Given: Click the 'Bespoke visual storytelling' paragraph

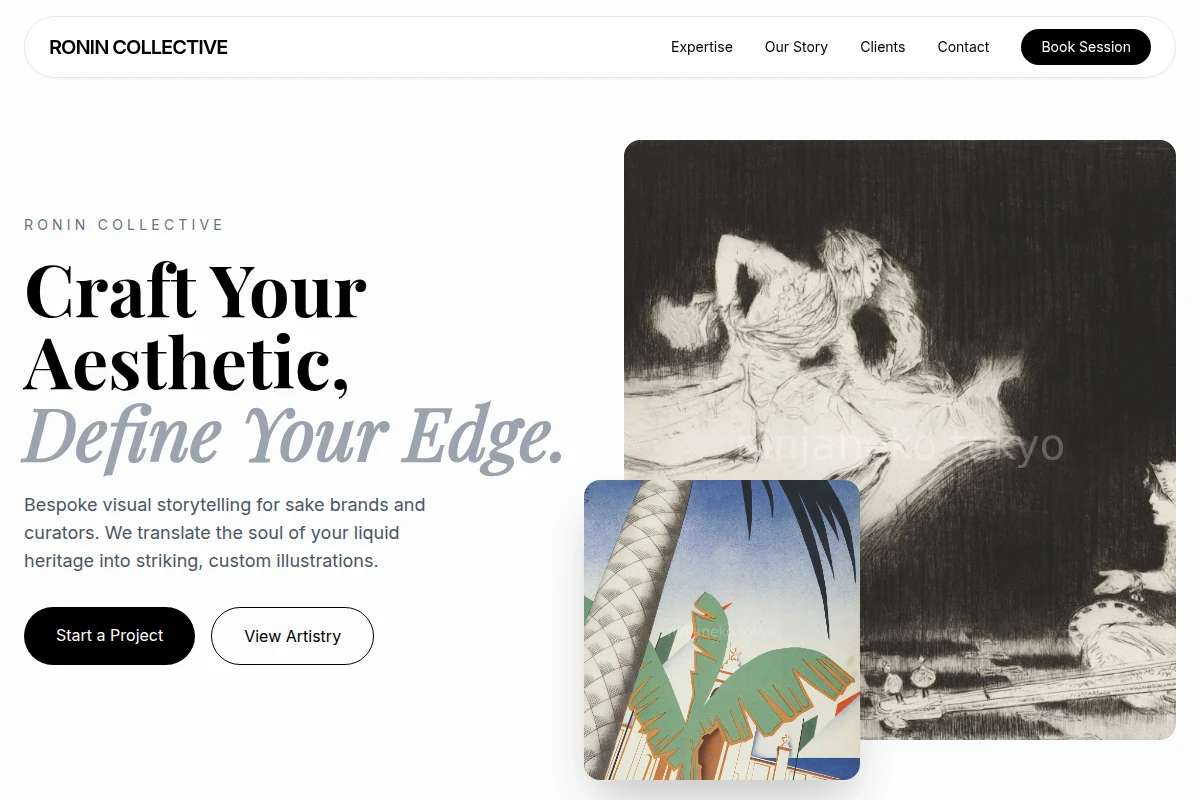Looking at the screenshot, I should point(225,533).
